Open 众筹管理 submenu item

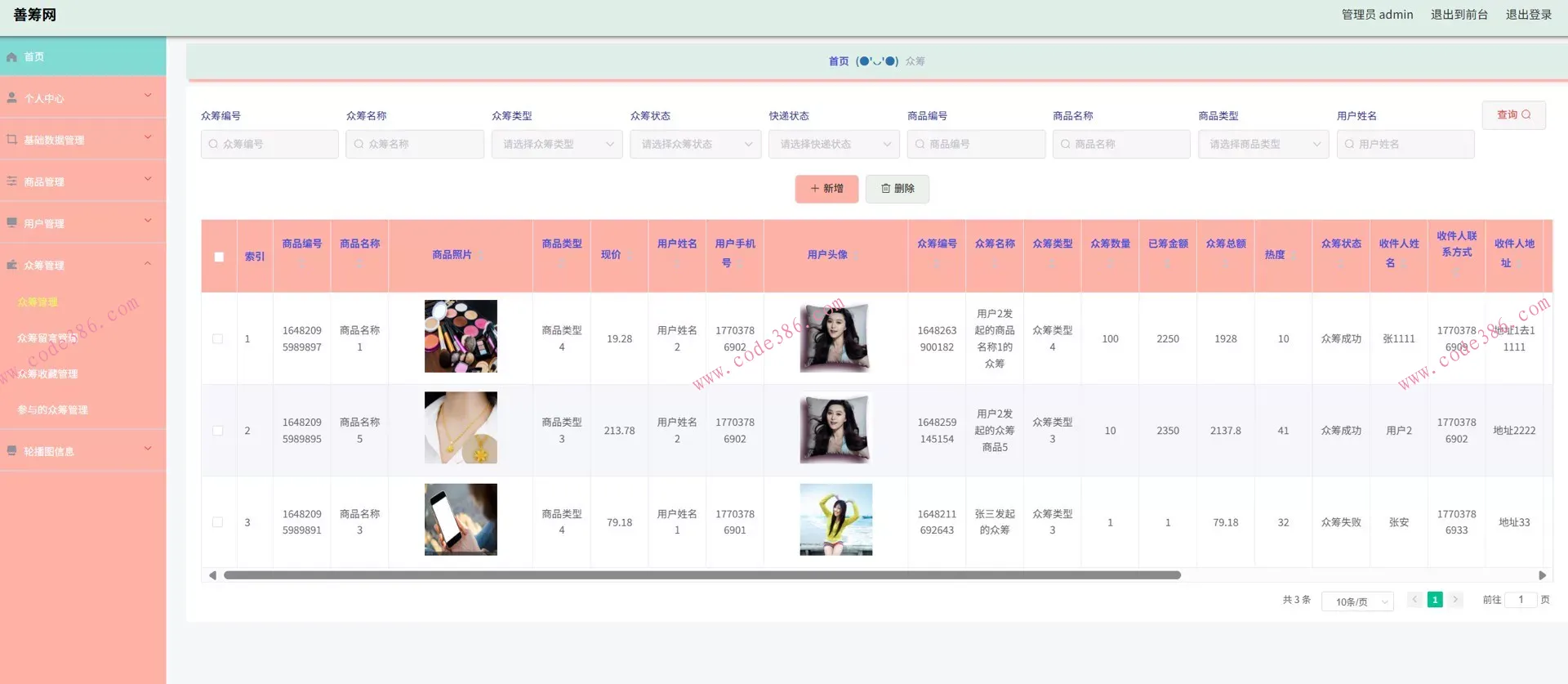pos(38,302)
